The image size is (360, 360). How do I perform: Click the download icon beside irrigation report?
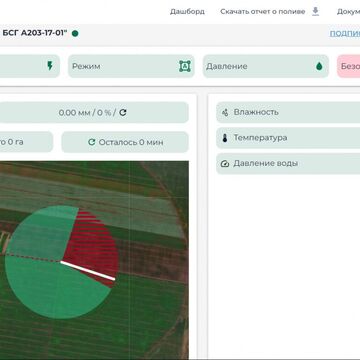[315, 12]
